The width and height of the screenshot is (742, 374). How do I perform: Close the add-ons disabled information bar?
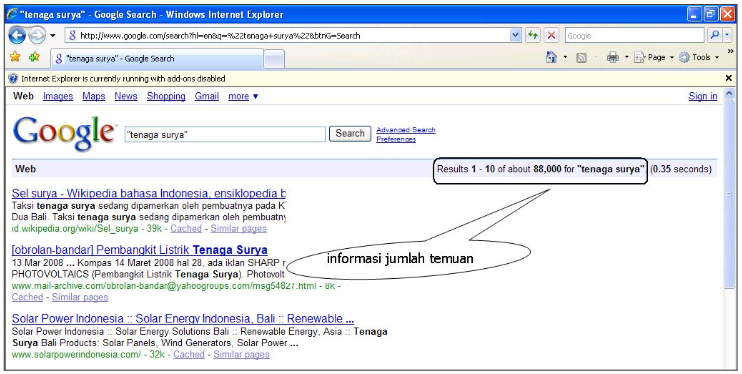coord(729,78)
